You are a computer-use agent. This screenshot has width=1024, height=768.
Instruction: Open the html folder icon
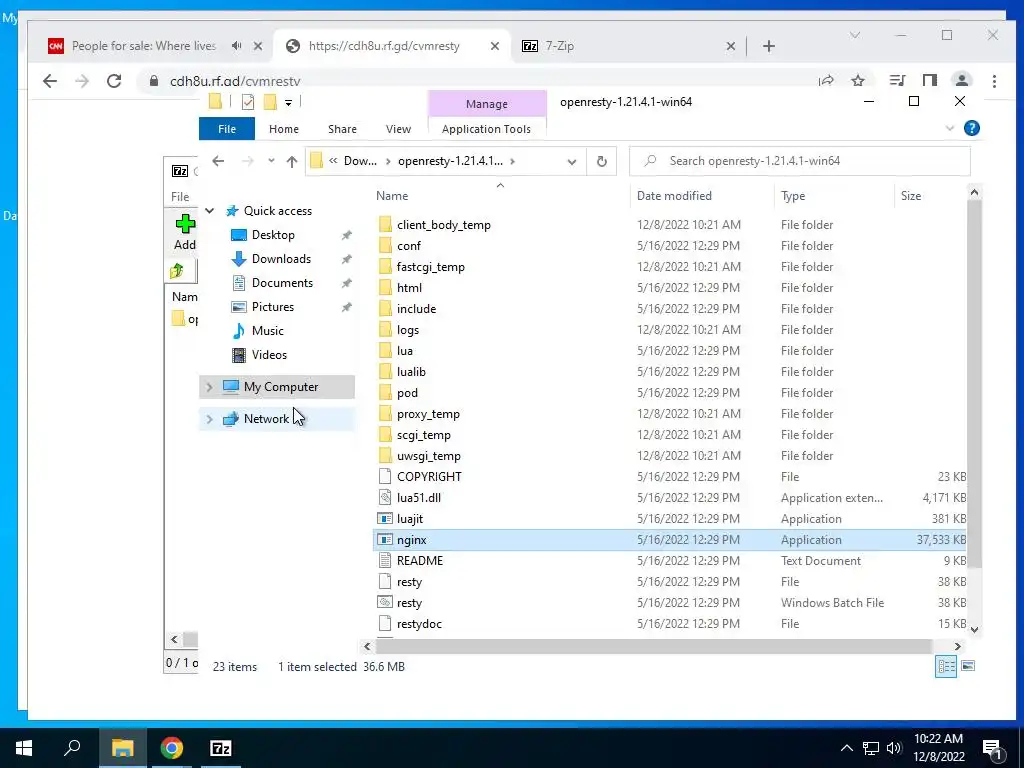(x=385, y=288)
